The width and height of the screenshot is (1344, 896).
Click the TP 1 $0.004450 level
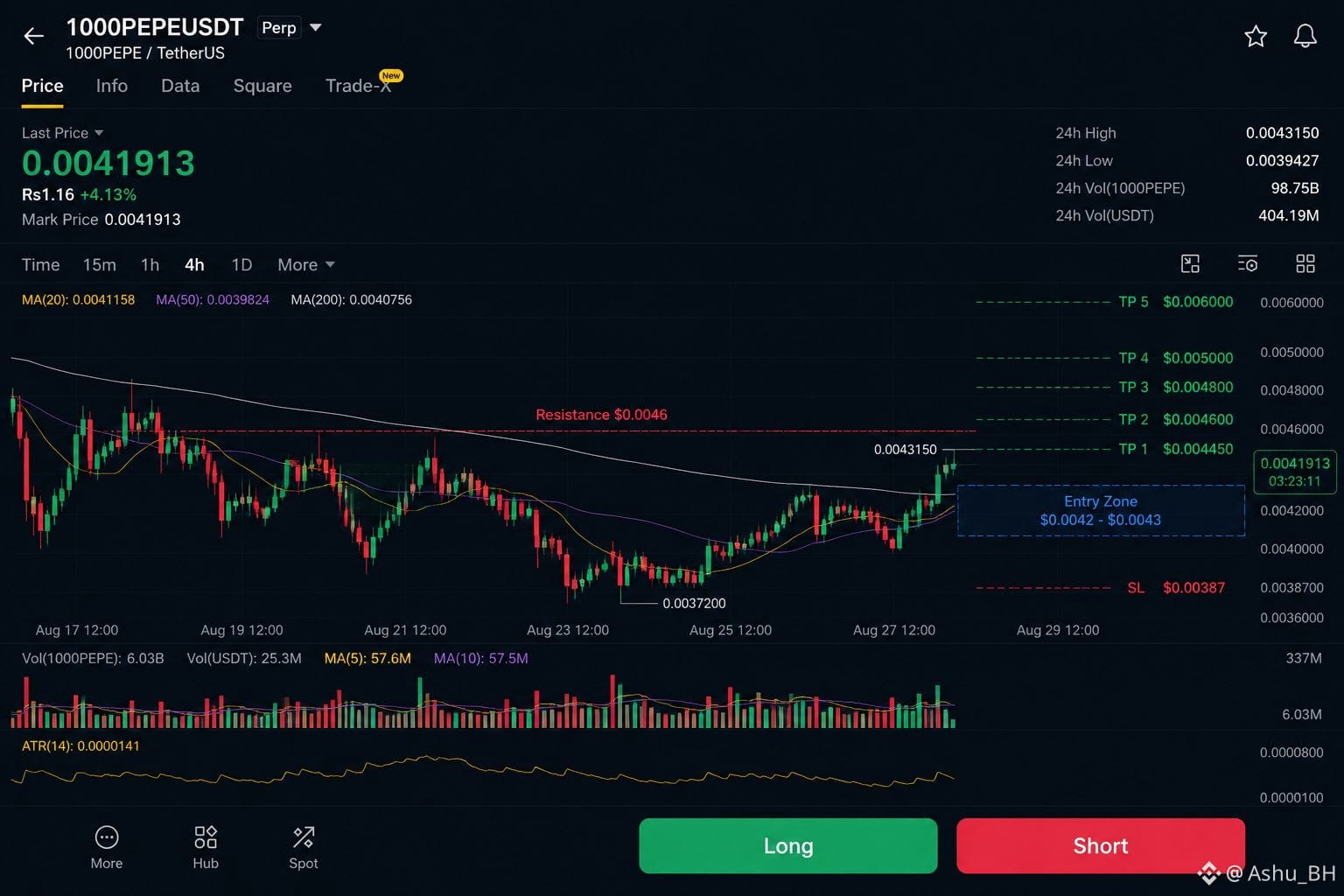tap(1176, 449)
